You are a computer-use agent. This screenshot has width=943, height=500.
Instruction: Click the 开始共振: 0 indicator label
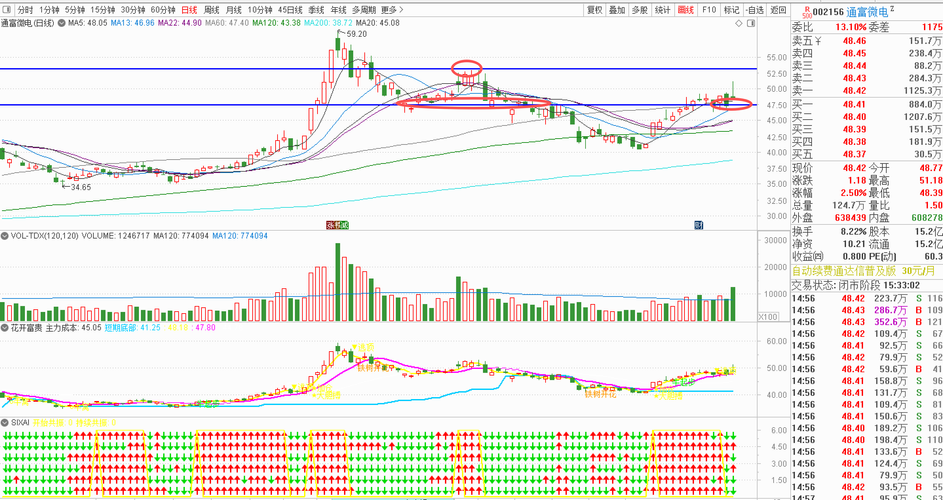(x=53, y=422)
